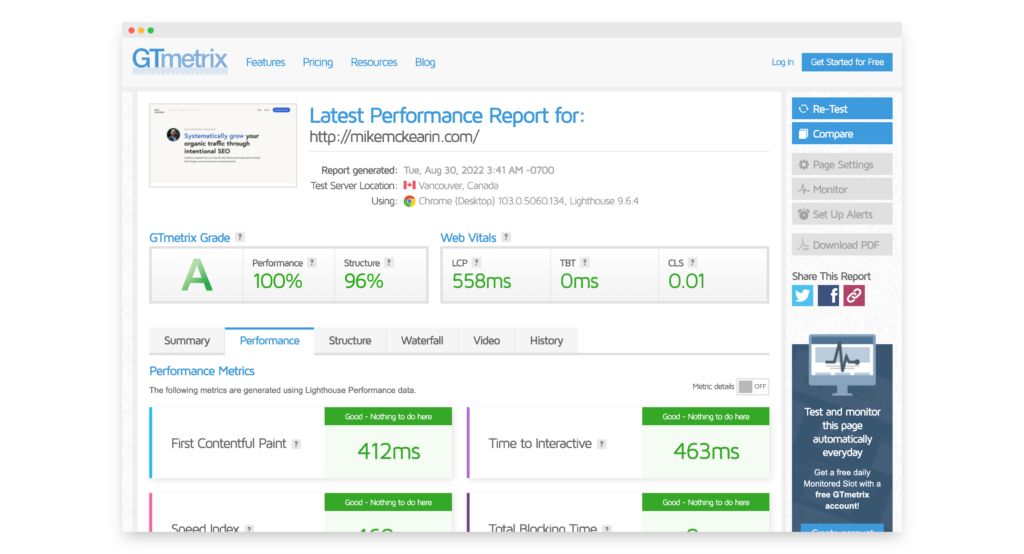Click the report generated date text
Viewport: 1024px width, 554px height.
tap(479, 170)
